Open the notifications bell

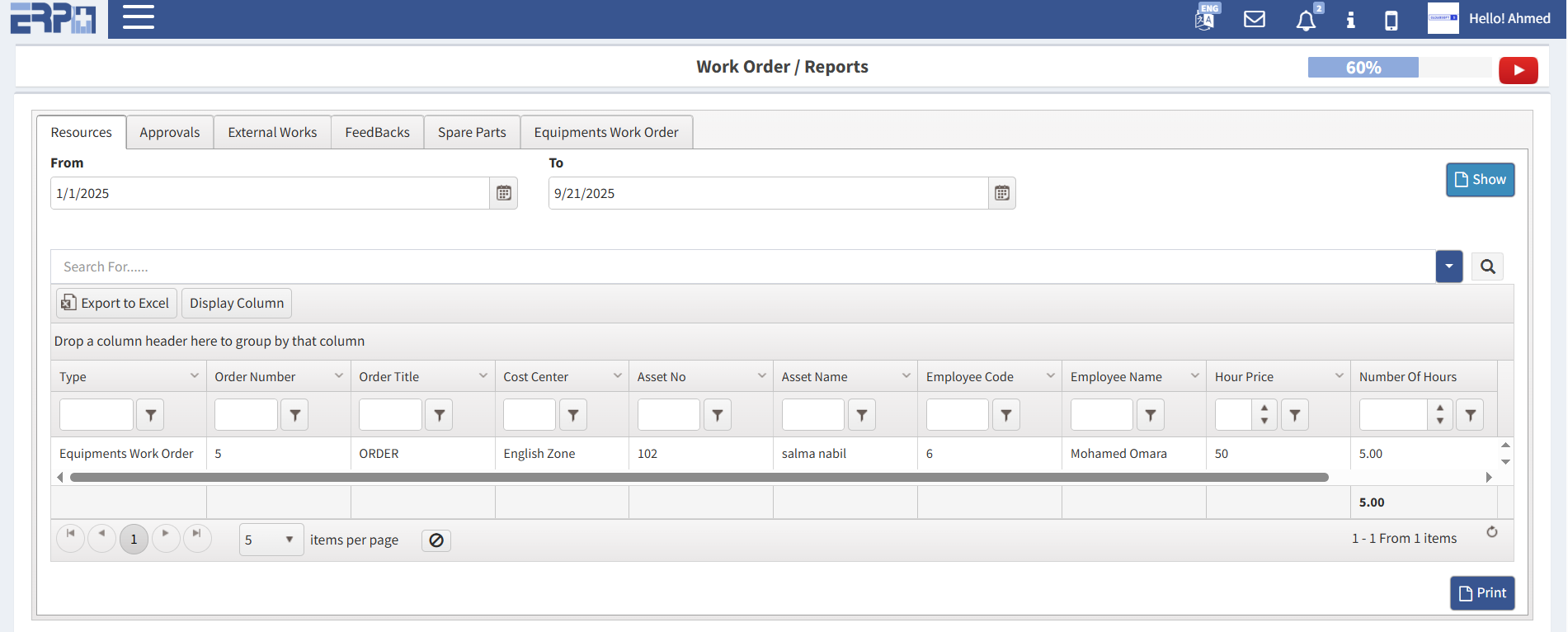point(1306,20)
